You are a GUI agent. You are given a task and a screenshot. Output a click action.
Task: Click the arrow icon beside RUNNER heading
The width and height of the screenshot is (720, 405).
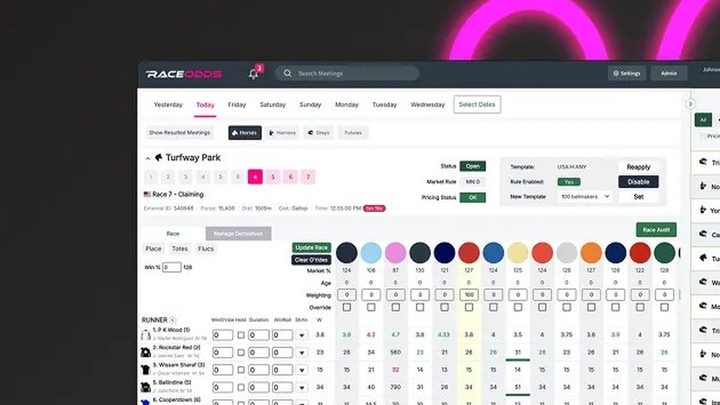point(173,320)
